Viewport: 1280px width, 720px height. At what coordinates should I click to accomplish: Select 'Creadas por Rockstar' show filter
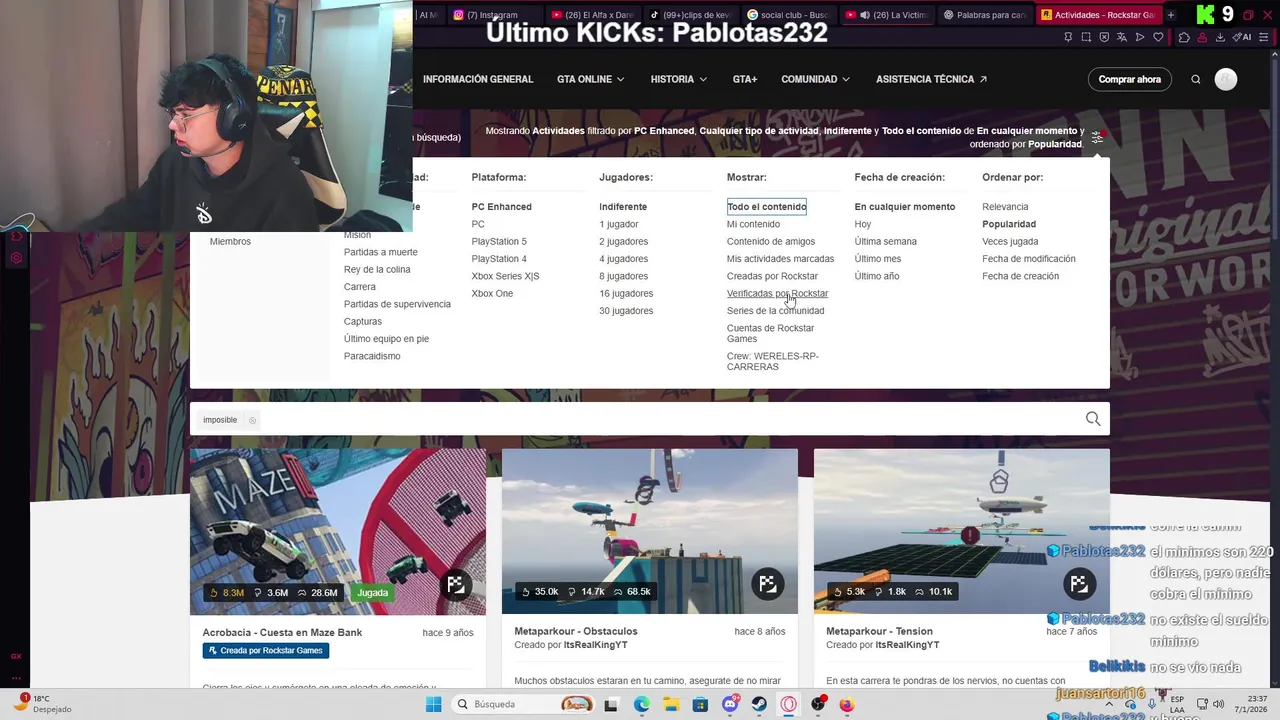coord(772,276)
